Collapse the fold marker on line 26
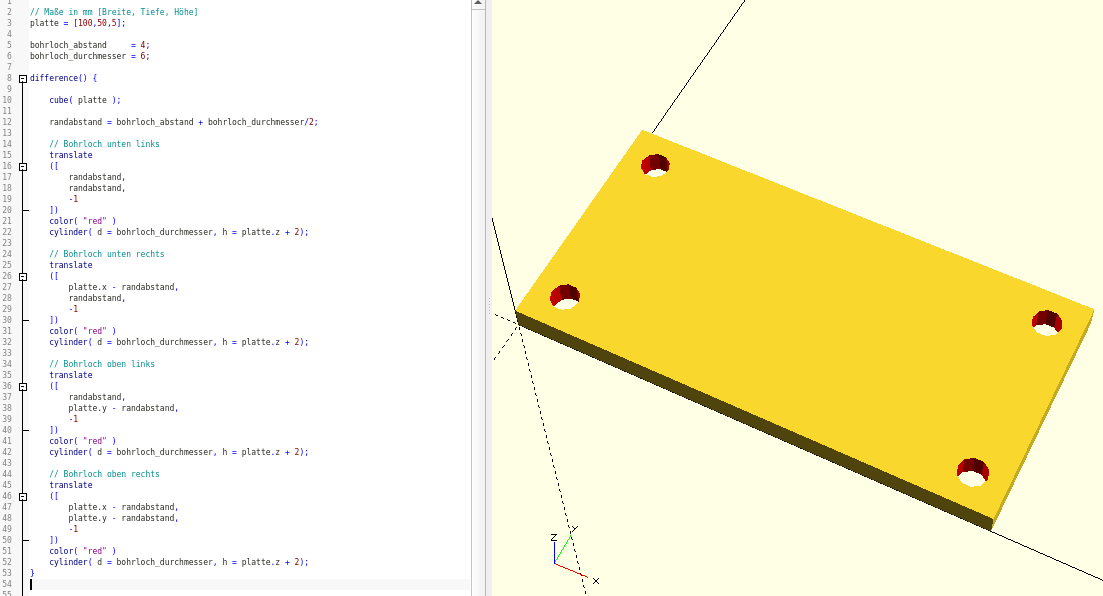The width and height of the screenshot is (1103, 596). point(22,276)
